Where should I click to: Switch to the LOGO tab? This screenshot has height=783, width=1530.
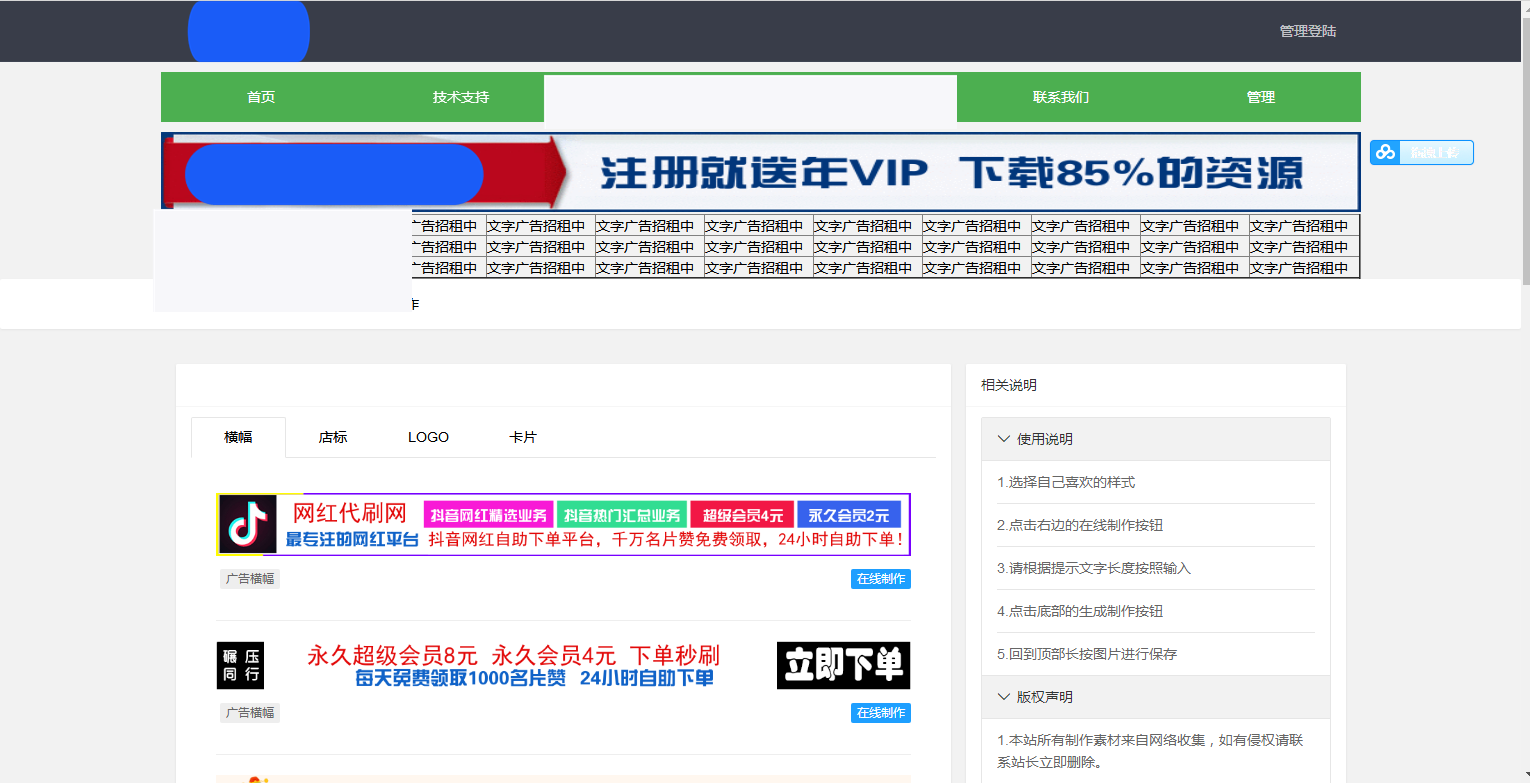428,437
